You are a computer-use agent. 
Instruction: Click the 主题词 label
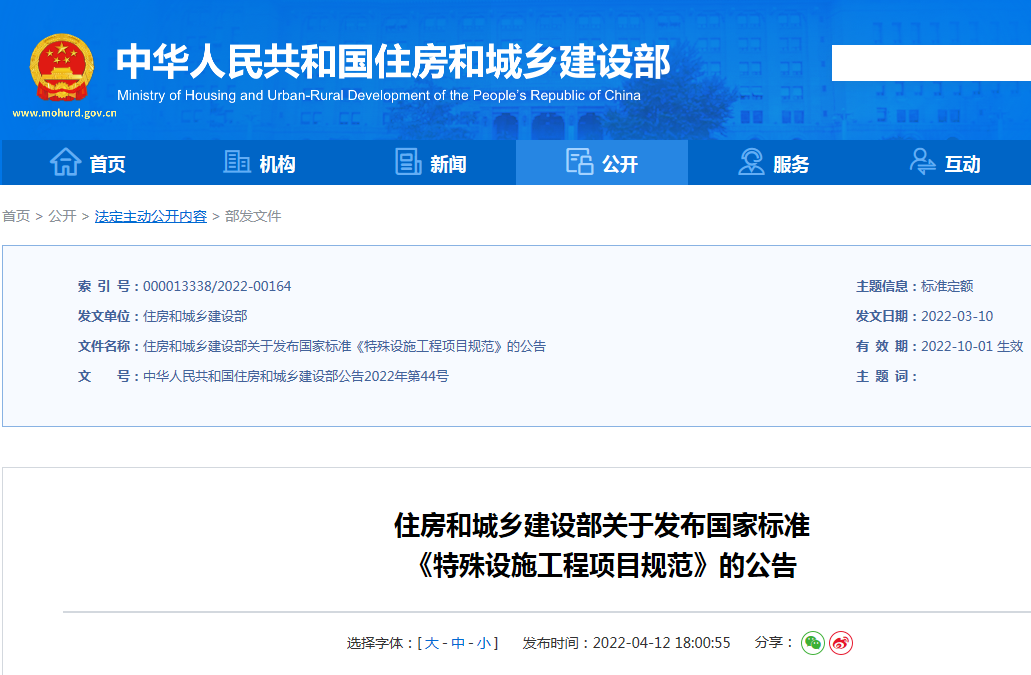point(885,377)
